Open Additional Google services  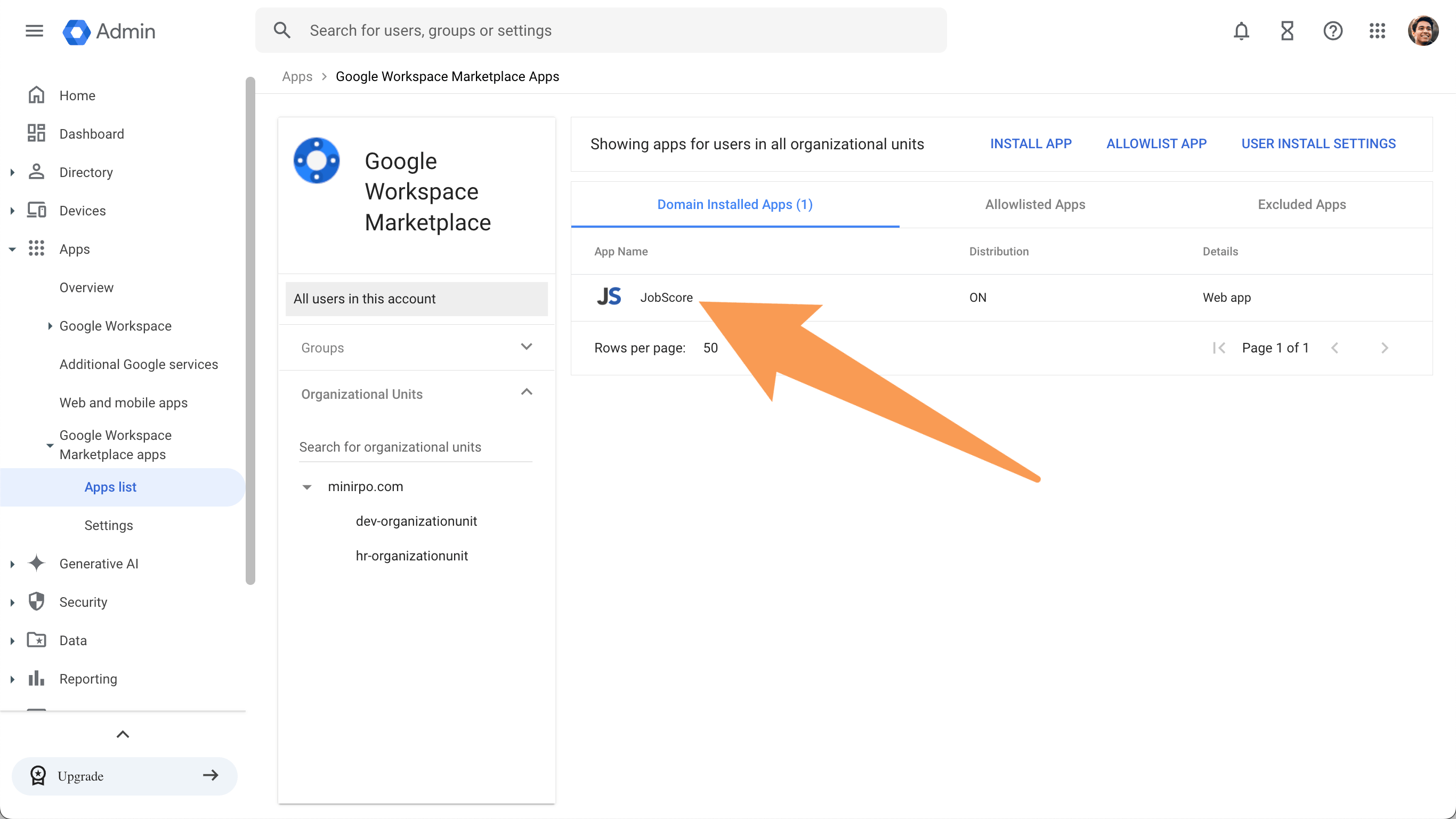(x=139, y=364)
